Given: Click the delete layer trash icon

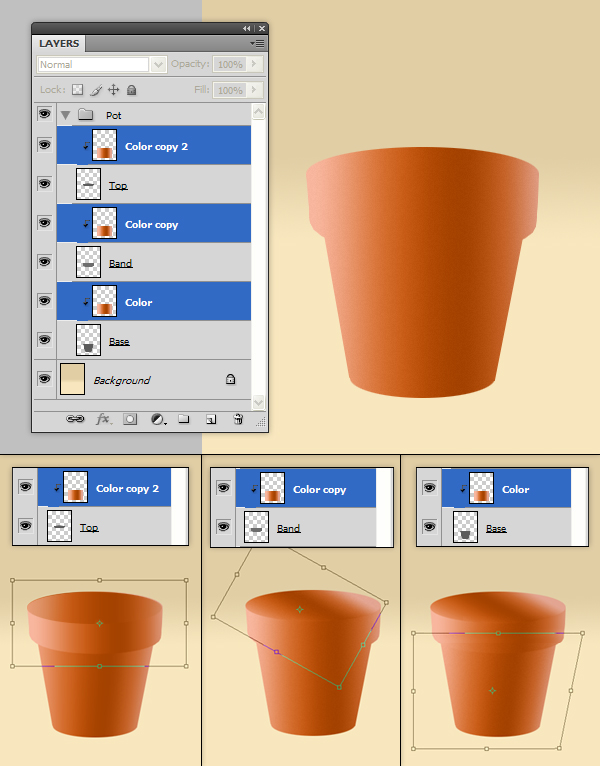Looking at the screenshot, I should (238, 420).
